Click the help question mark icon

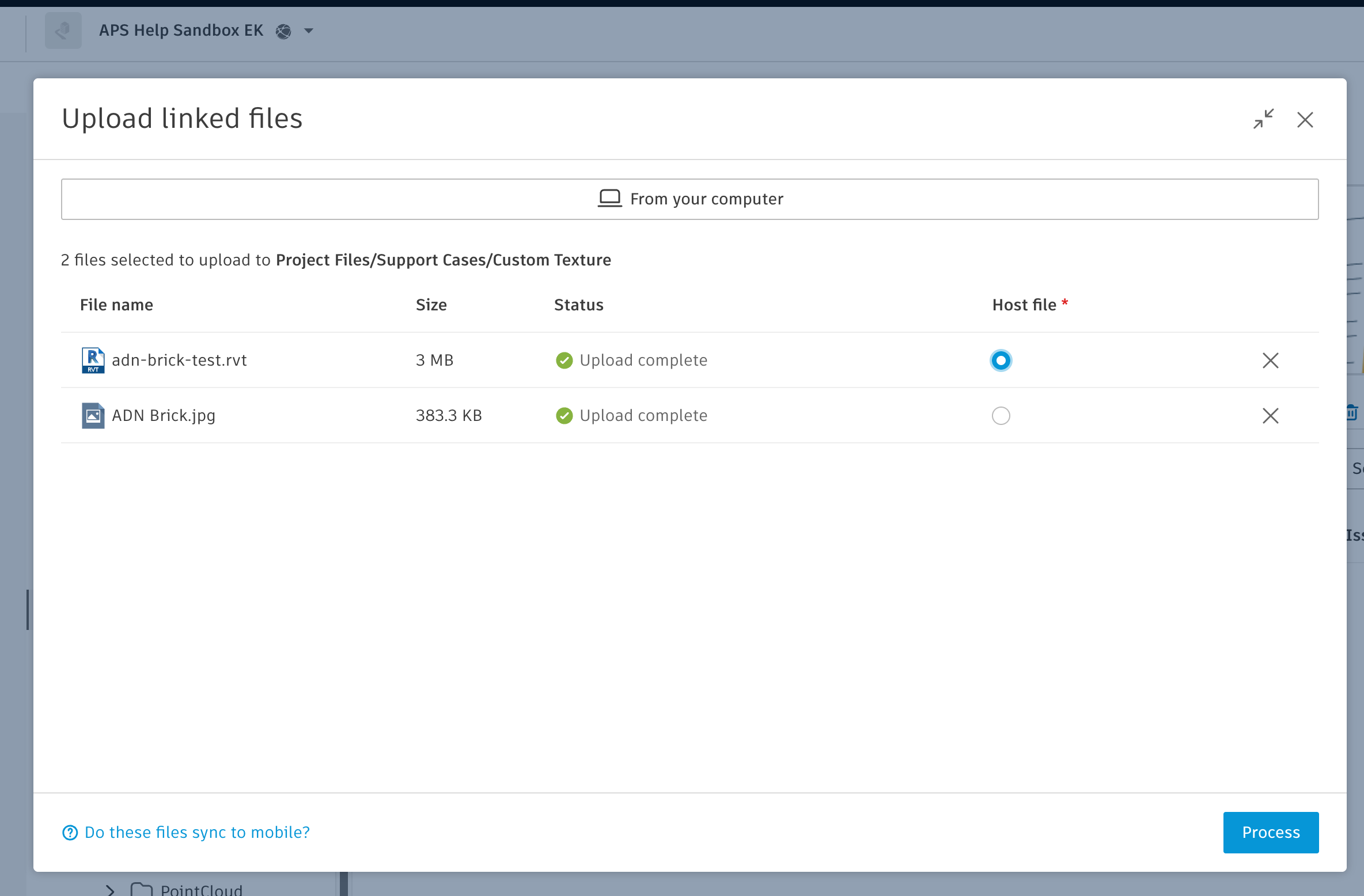pyautogui.click(x=70, y=833)
